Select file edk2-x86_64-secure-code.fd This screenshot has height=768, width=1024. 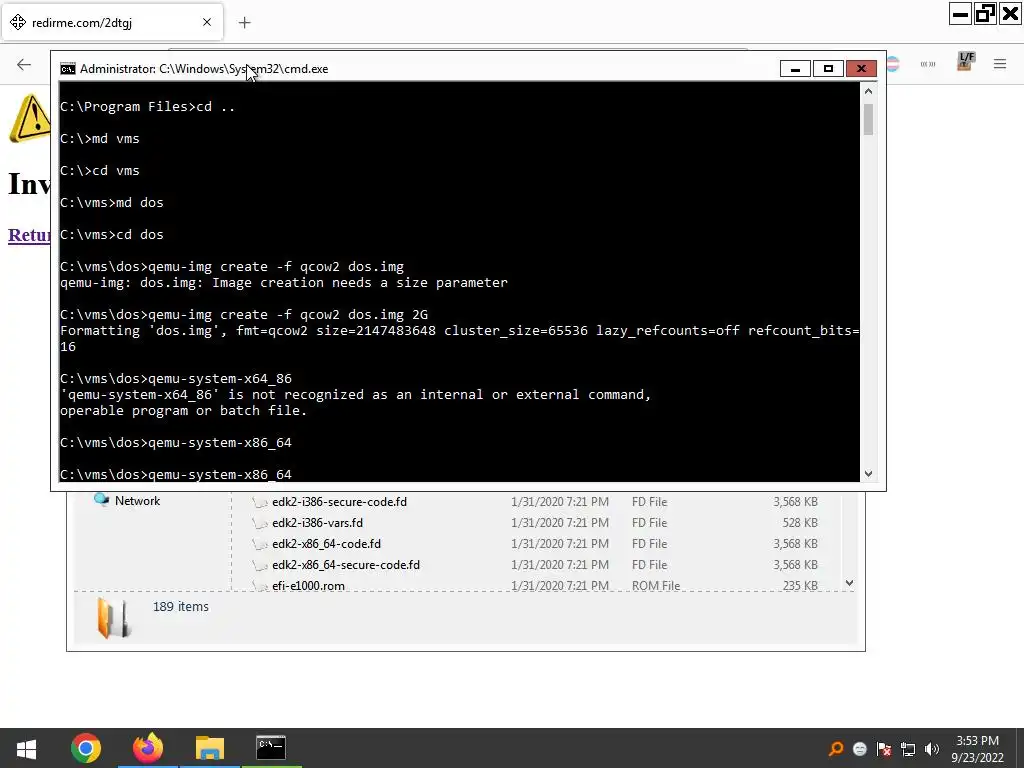[x=345, y=564]
